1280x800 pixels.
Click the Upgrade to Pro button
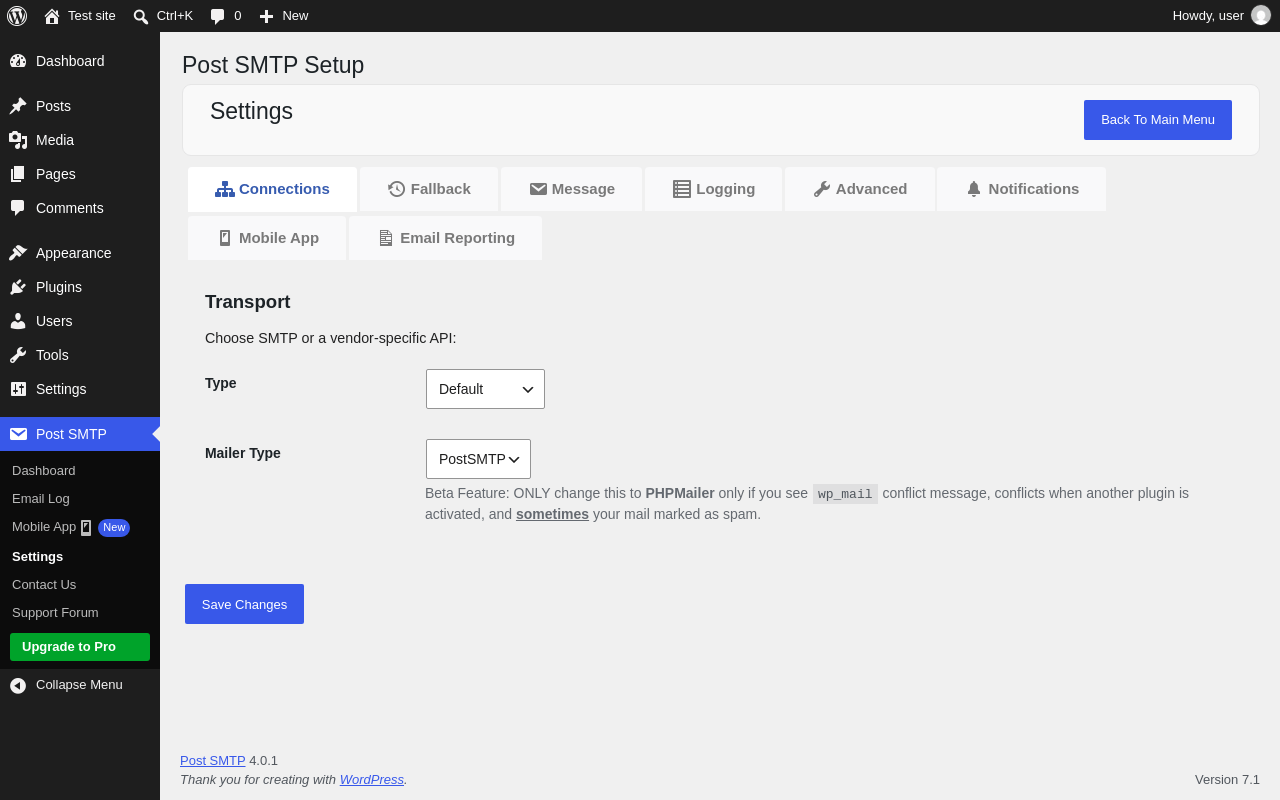(x=80, y=647)
